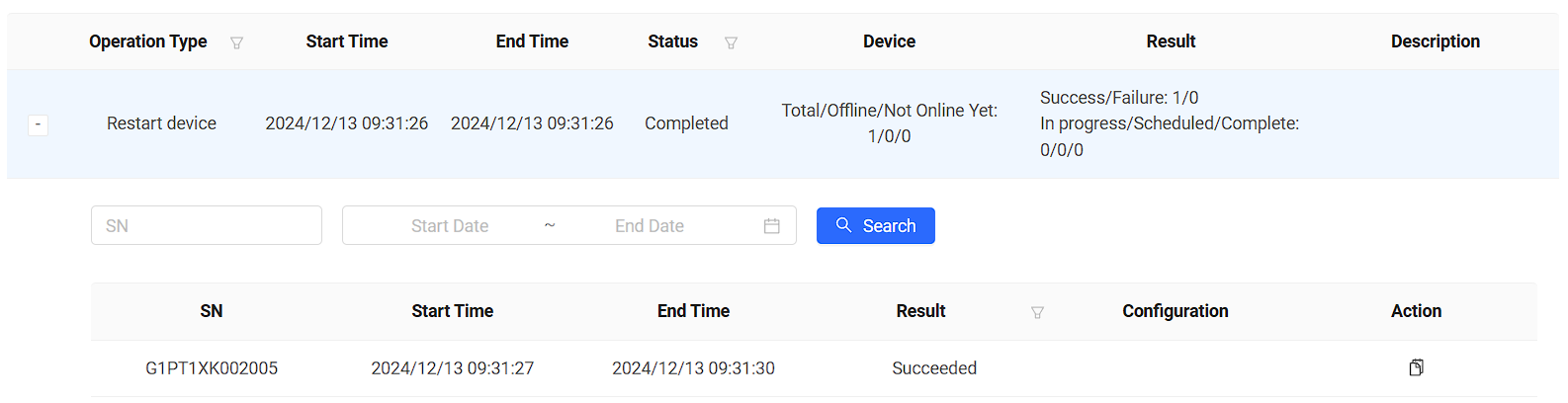1568x403 pixels.
Task: Click the Configuration column header
Action: [x=1175, y=311]
